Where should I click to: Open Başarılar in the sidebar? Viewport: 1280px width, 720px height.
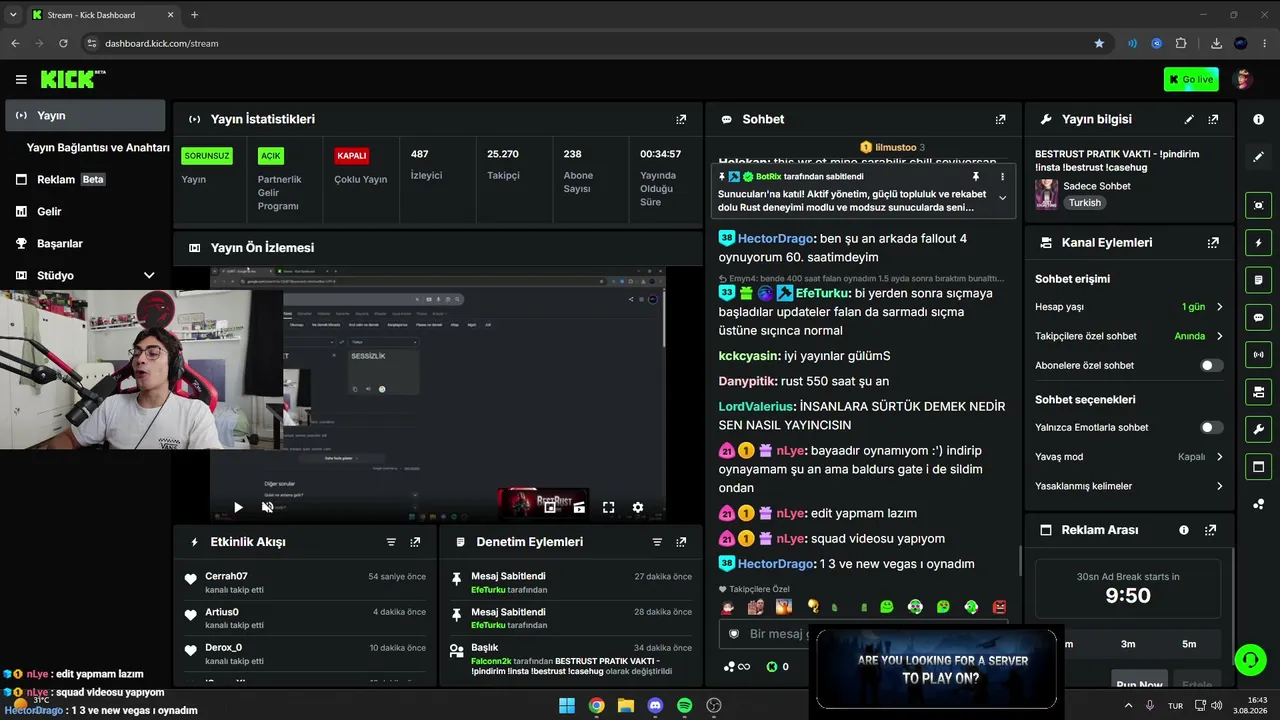tap(85, 244)
